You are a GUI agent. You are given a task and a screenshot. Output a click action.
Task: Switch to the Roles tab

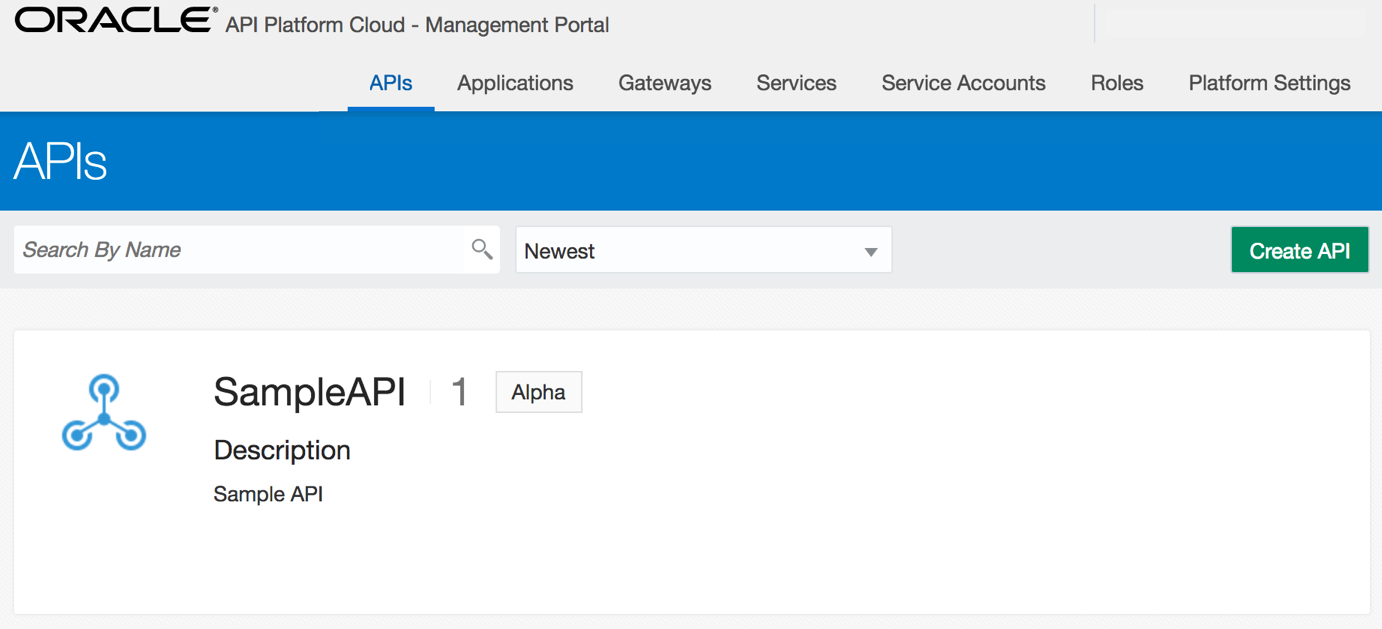[1117, 83]
